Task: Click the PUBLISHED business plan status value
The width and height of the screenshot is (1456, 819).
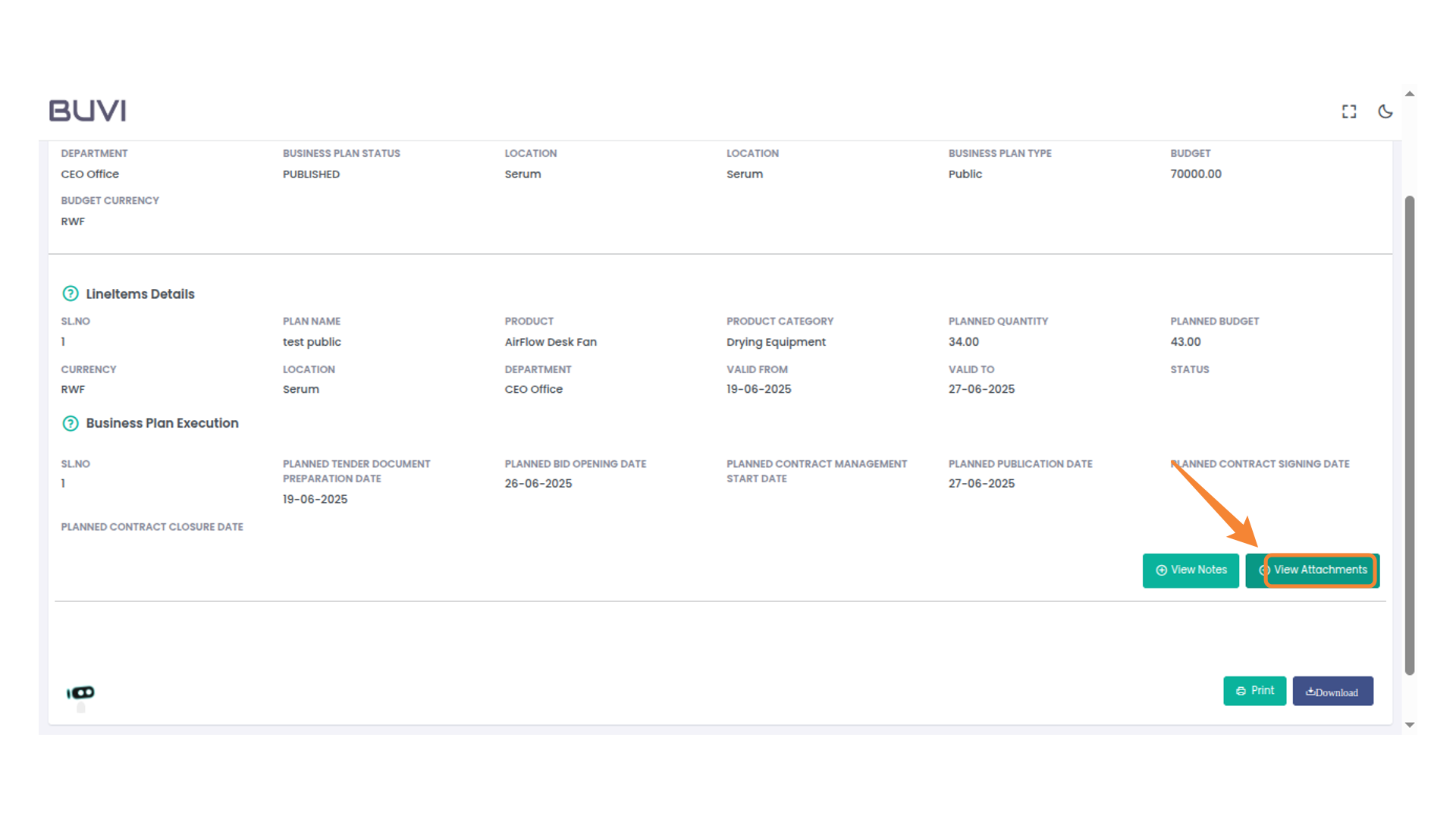Action: [x=311, y=174]
